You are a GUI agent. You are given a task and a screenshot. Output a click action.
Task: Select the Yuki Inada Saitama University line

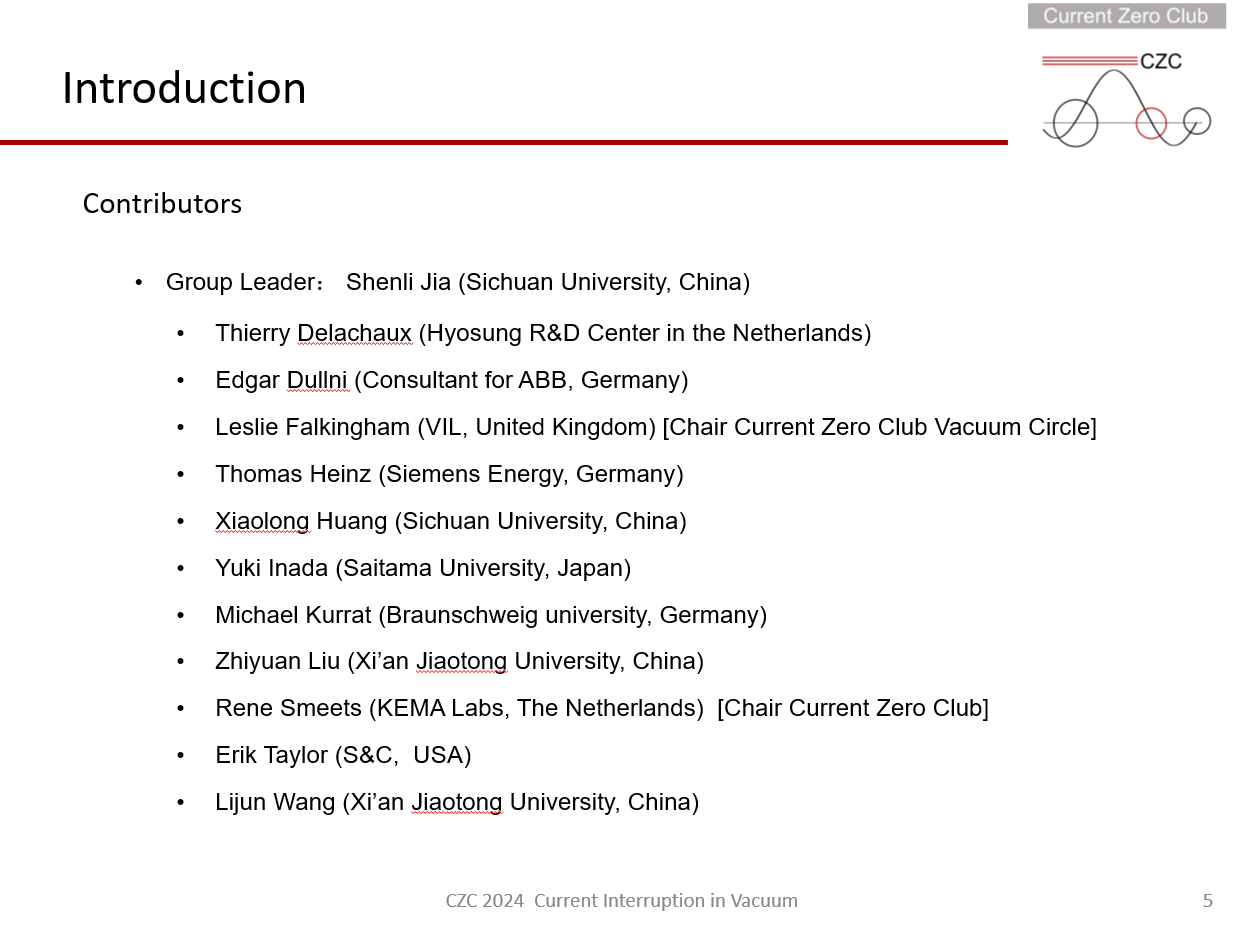coord(423,568)
